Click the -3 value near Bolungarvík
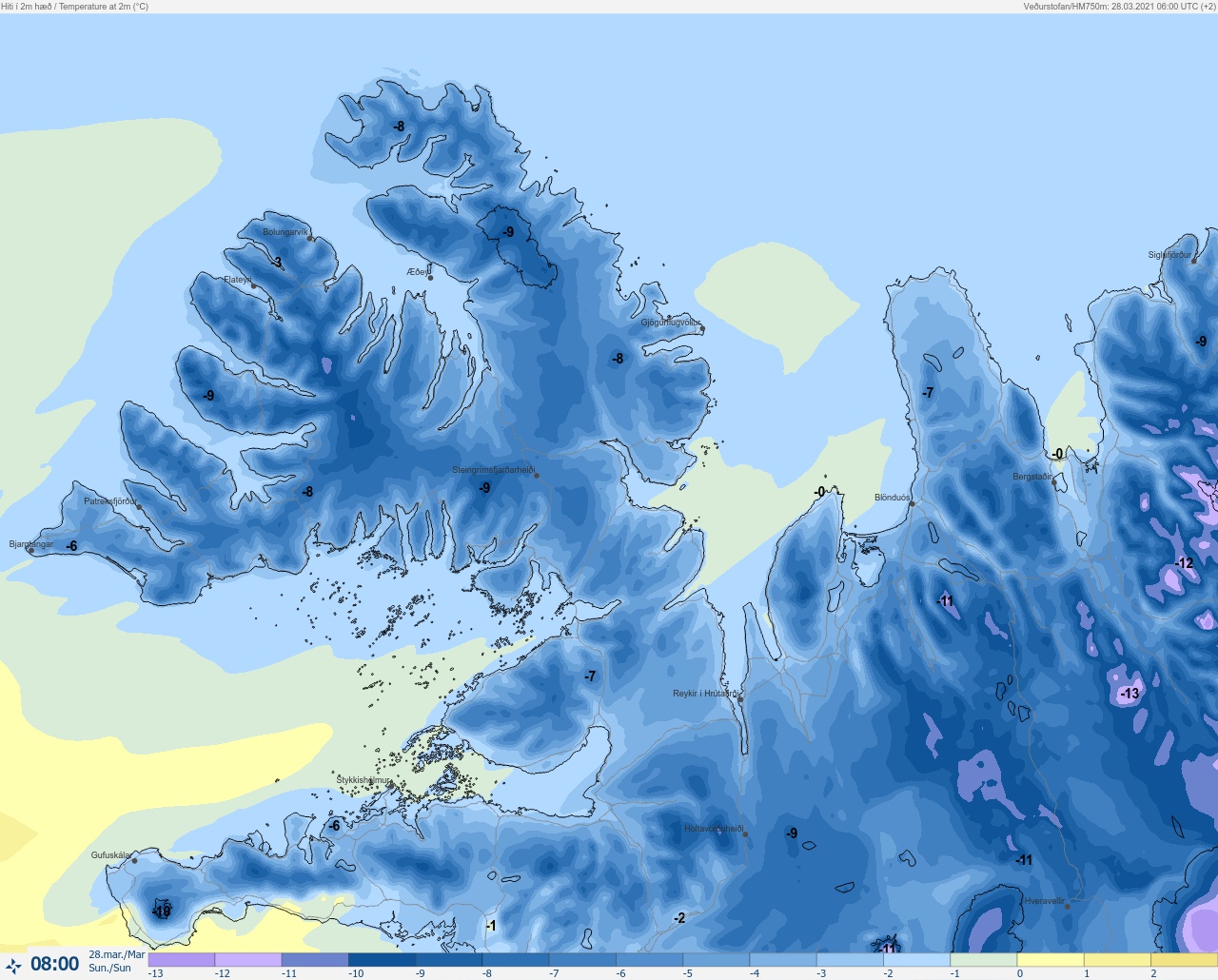Screen dimensions: 1218x980 (276, 263)
